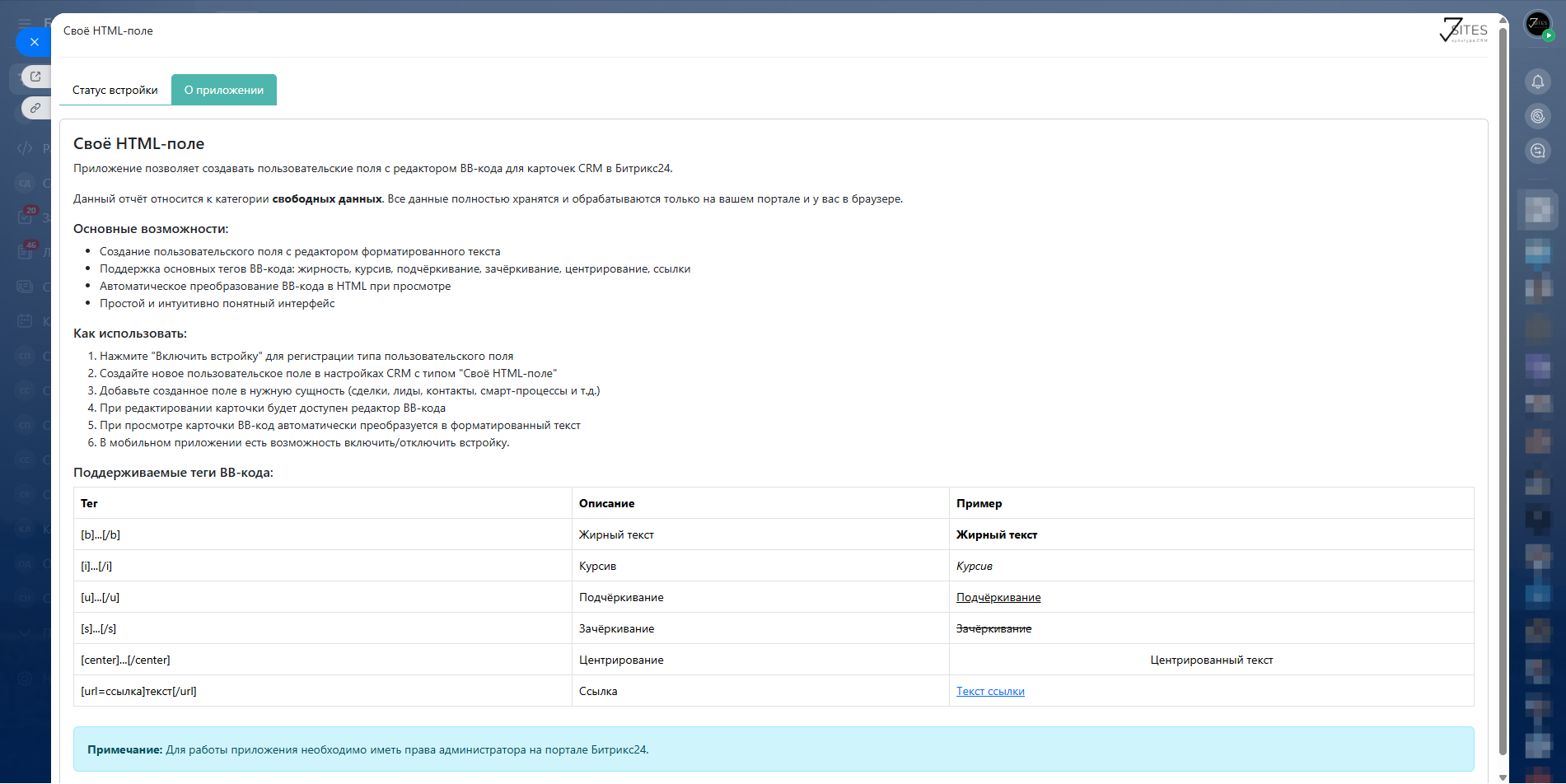Image resolution: width=1566 pixels, height=784 pixels.
Task: Click the [i]...[/i] tag cell
Action: tap(323, 566)
